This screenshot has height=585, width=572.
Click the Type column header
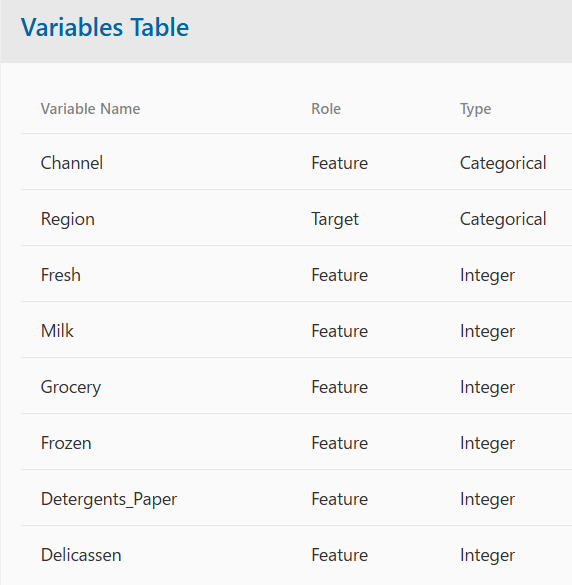click(x=475, y=109)
